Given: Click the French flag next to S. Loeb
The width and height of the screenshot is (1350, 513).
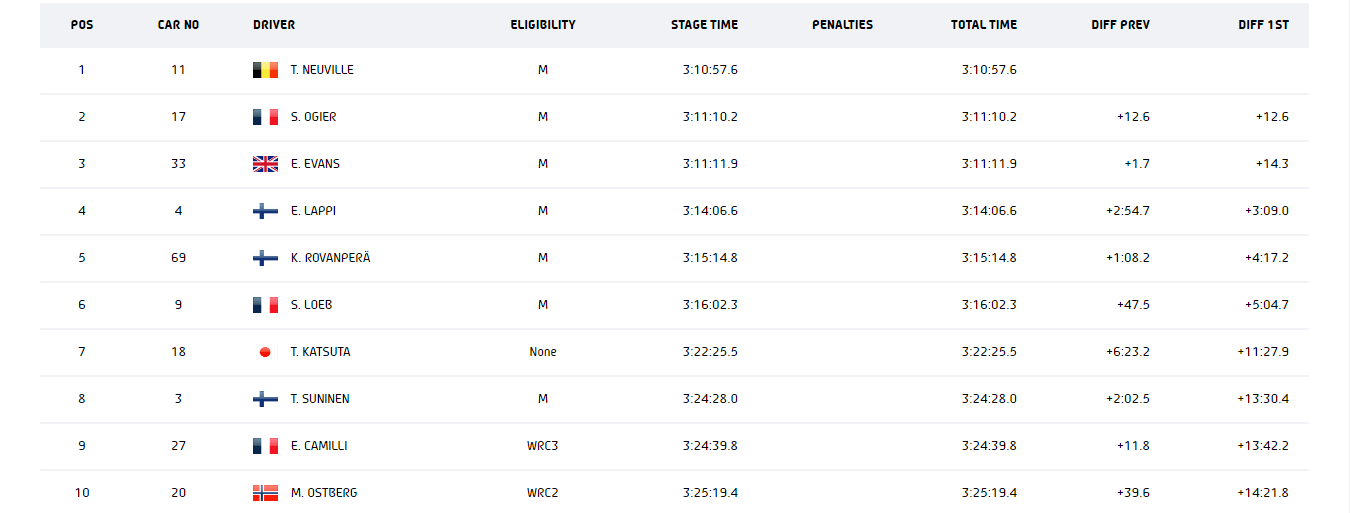Looking at the screenshot, I should 265,305.
